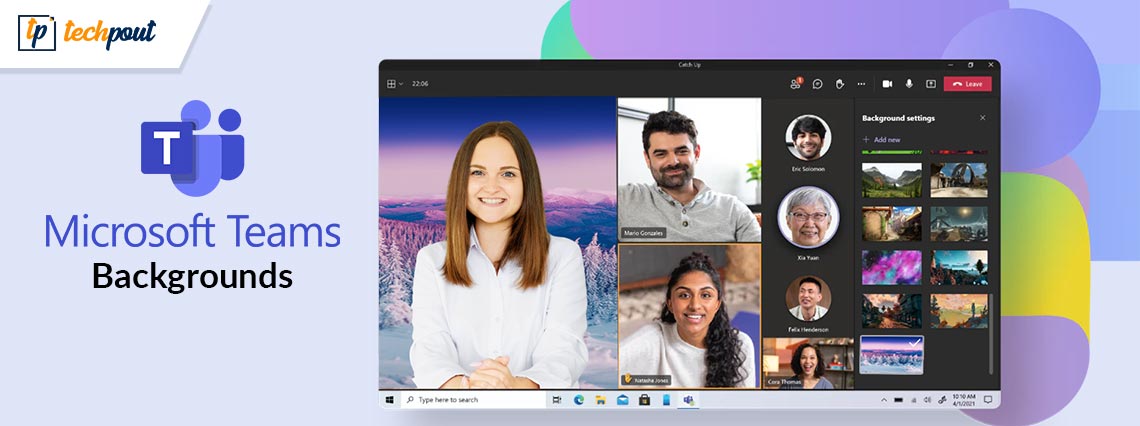Select Natasha Jones video tile
The width and height of the screenshot is (1140, 426).
pyautogui.click(x=689, y=316)
